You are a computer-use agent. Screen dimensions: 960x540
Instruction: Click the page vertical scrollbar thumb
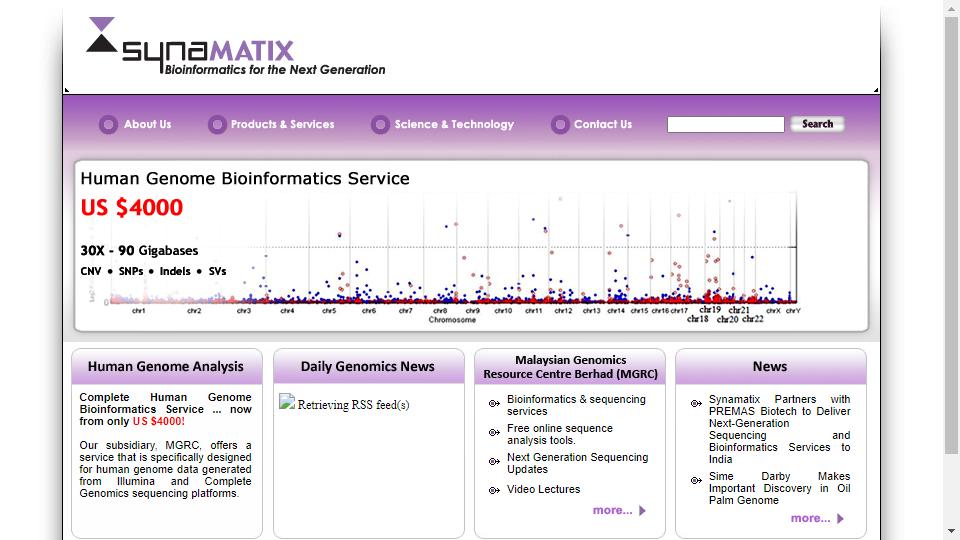951,235
